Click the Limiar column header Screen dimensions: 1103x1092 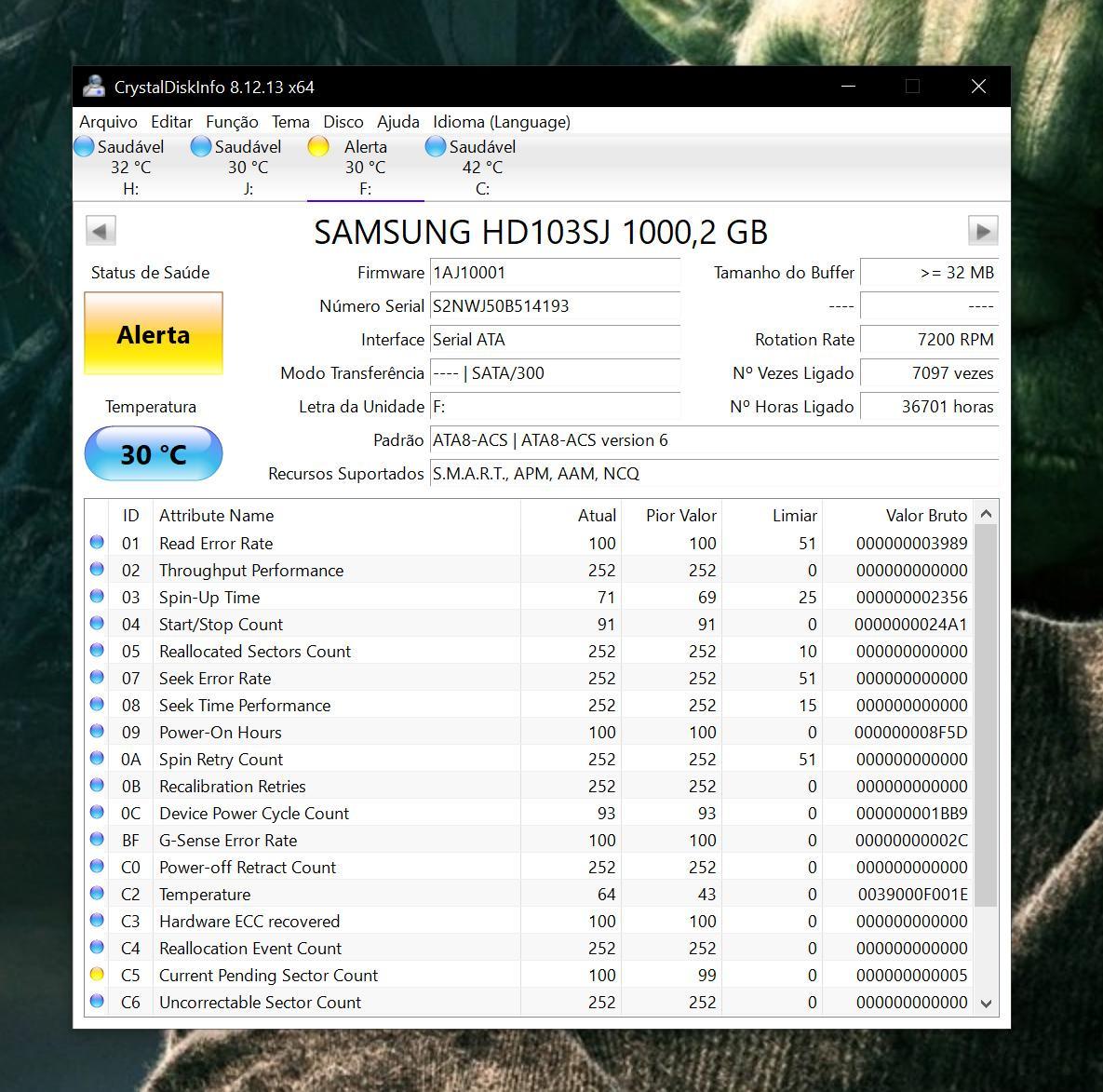click(773, 515)
